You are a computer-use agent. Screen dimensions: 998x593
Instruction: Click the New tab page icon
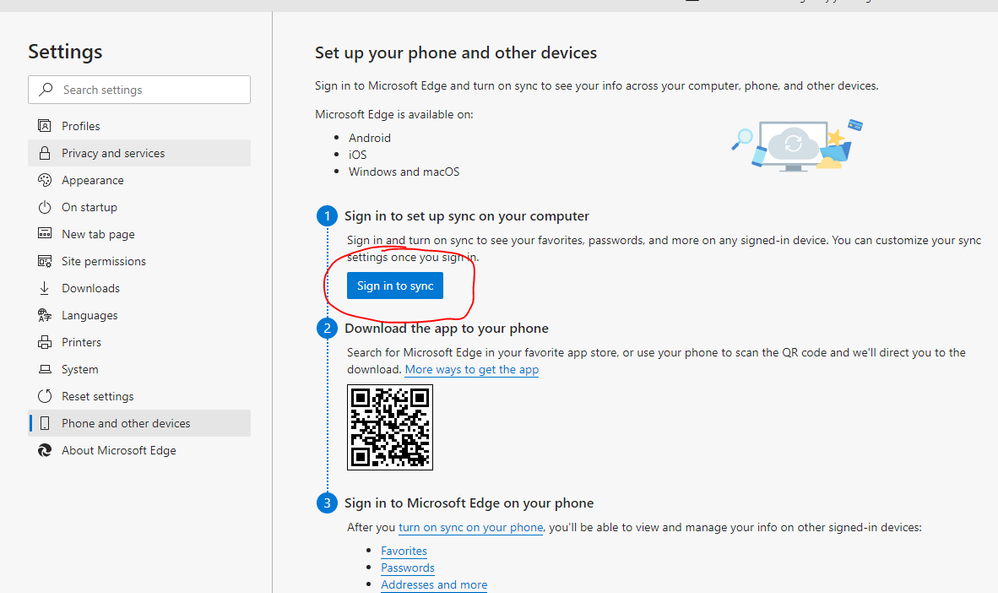[45, 234]
